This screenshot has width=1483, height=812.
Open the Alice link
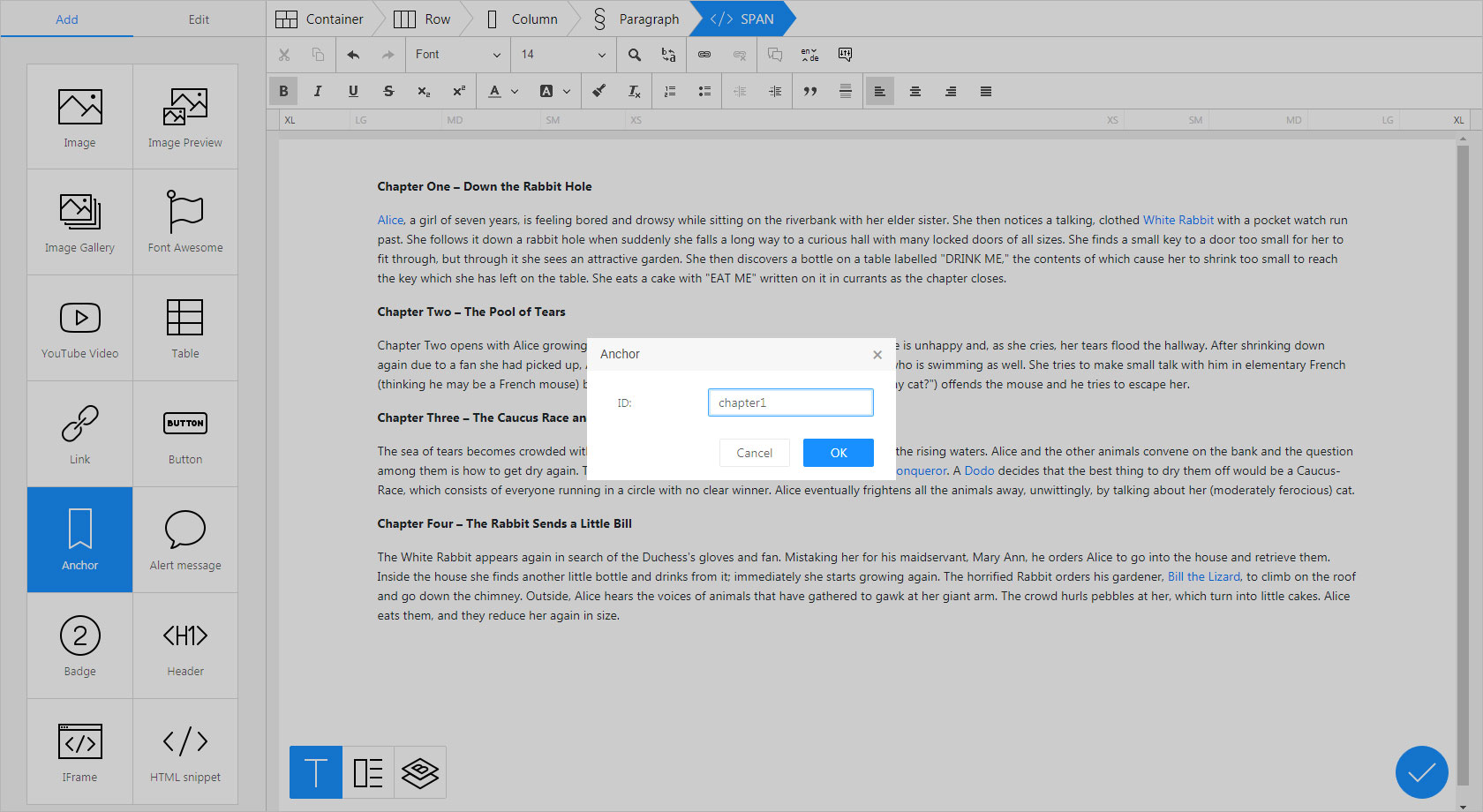click(391, 220)
